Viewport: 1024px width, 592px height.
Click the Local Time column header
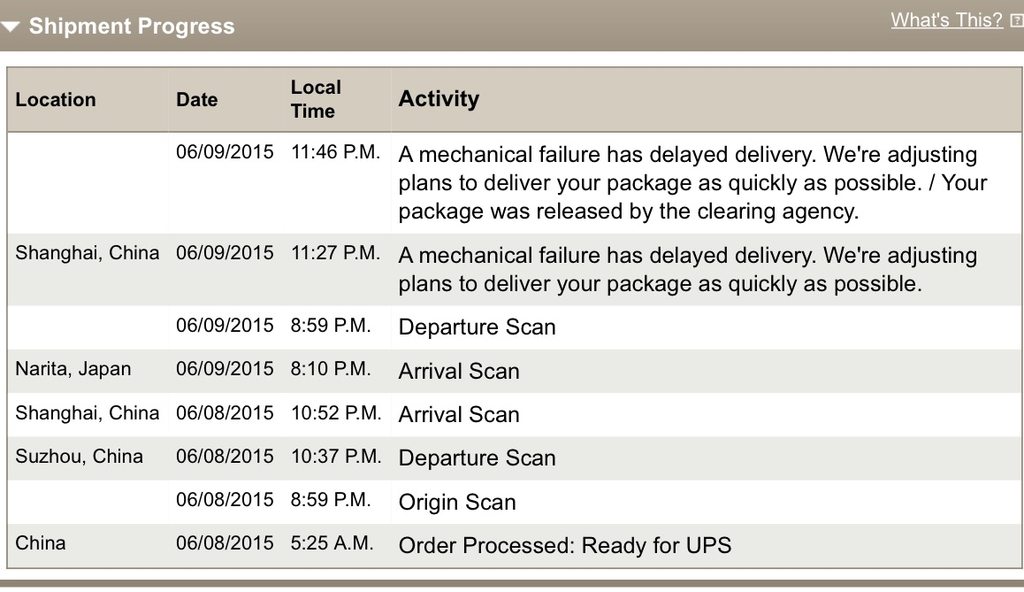316,99
